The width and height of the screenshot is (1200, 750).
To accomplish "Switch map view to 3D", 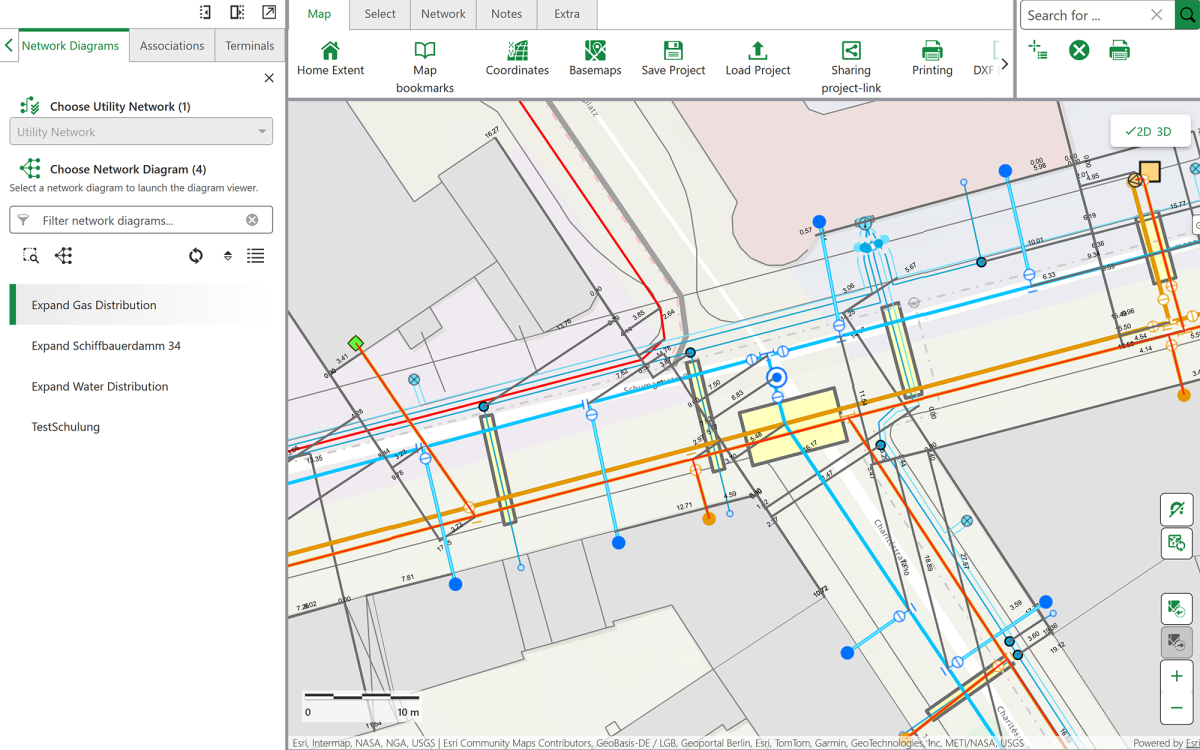I will pyautogui.click(x=1164, y=131).
